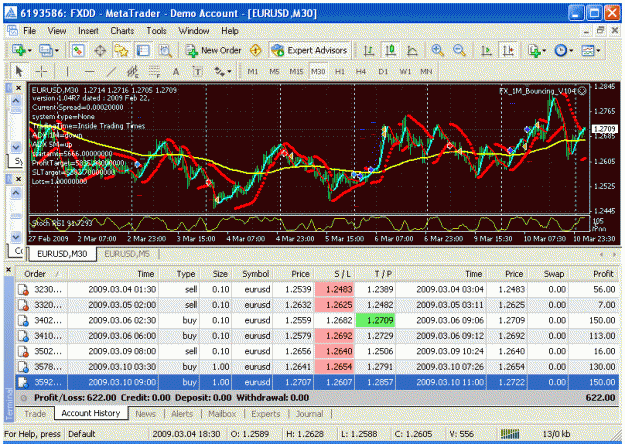
Task: Click the Zoom Out magnifier icon
Action: click(x=460, y=51)
